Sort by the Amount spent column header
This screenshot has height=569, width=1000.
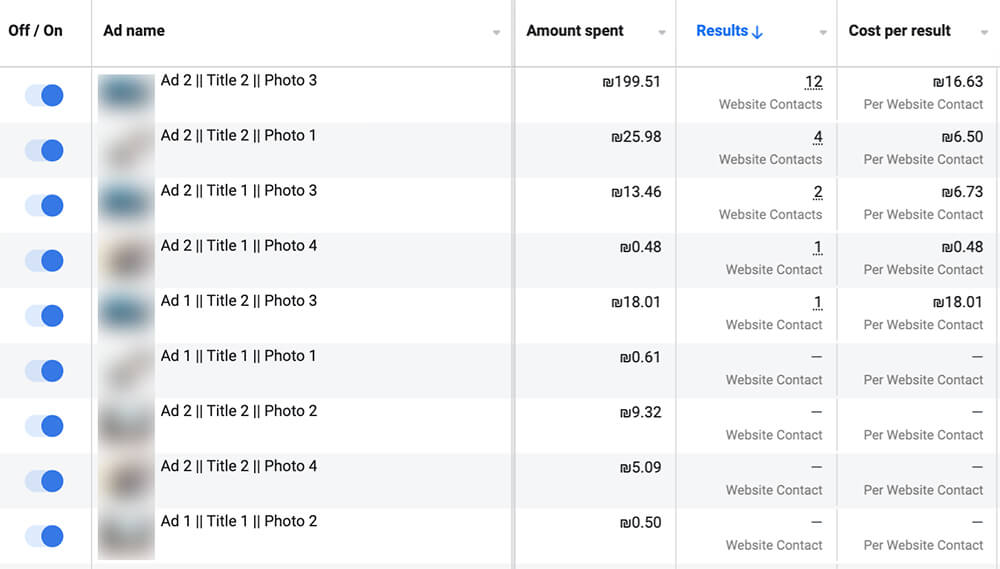575,31
